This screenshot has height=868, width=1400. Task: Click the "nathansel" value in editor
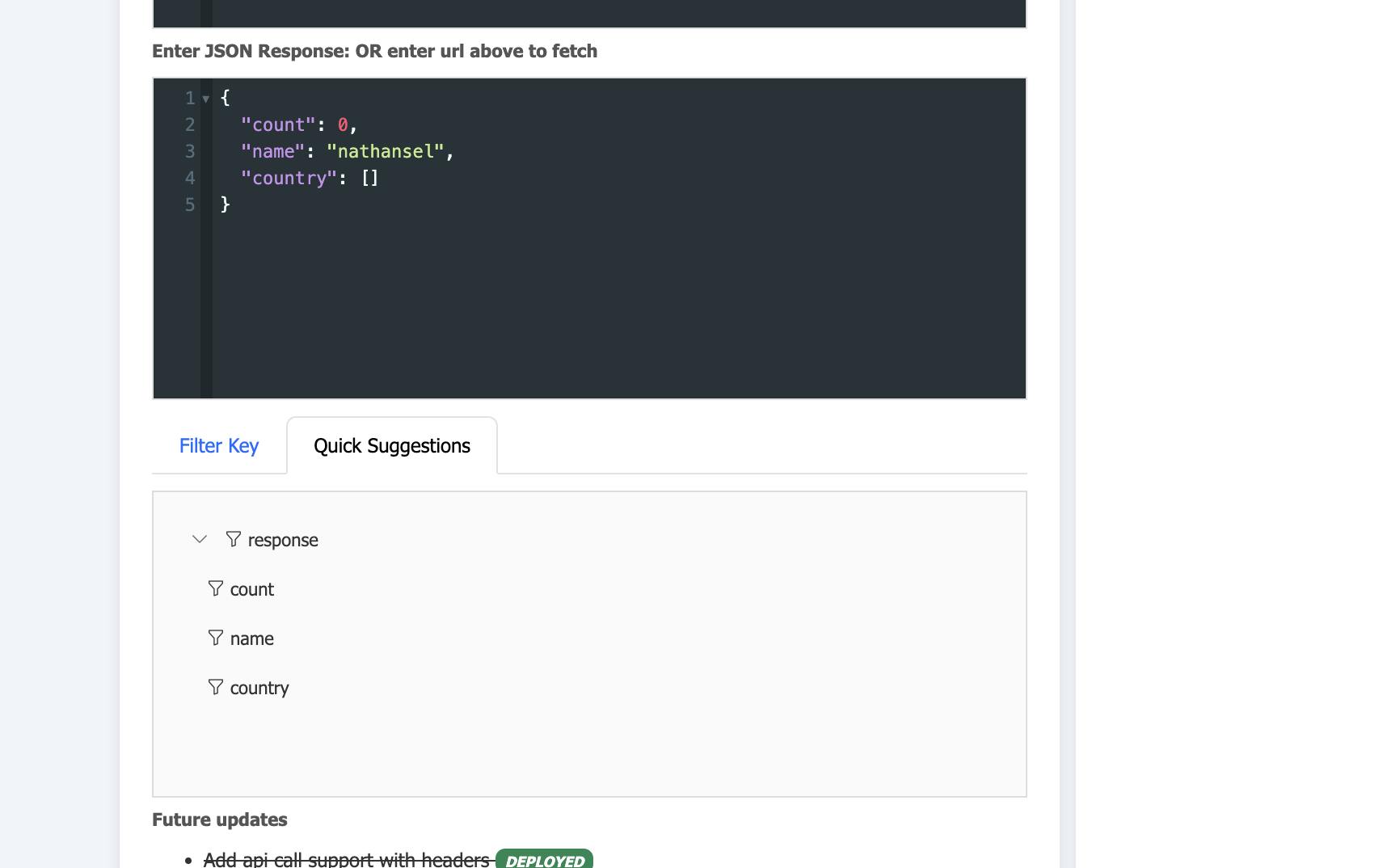coord(386,151)
